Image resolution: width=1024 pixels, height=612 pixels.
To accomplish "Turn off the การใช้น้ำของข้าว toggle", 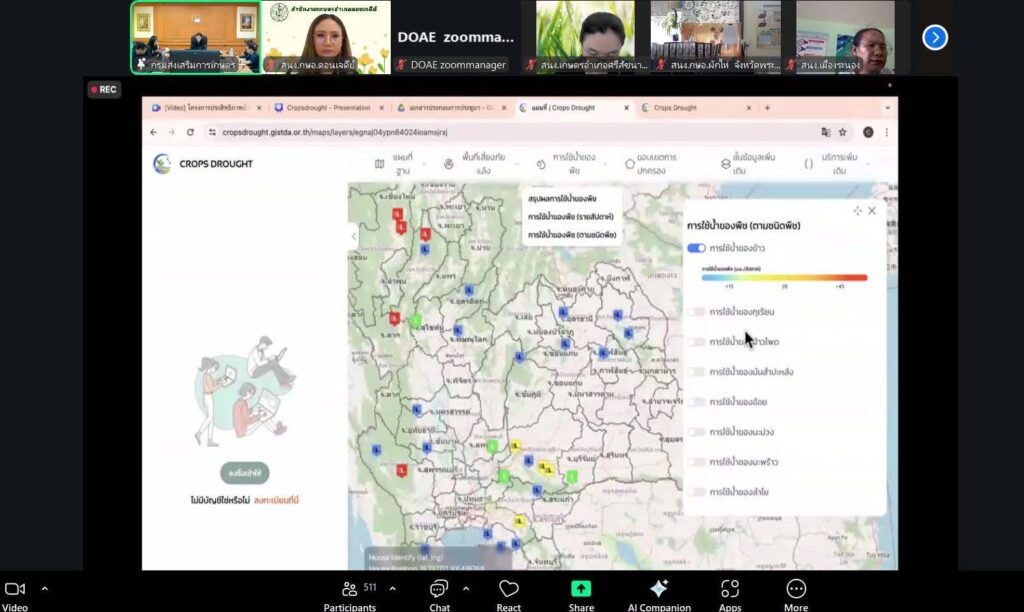I will tap(696, 248).
